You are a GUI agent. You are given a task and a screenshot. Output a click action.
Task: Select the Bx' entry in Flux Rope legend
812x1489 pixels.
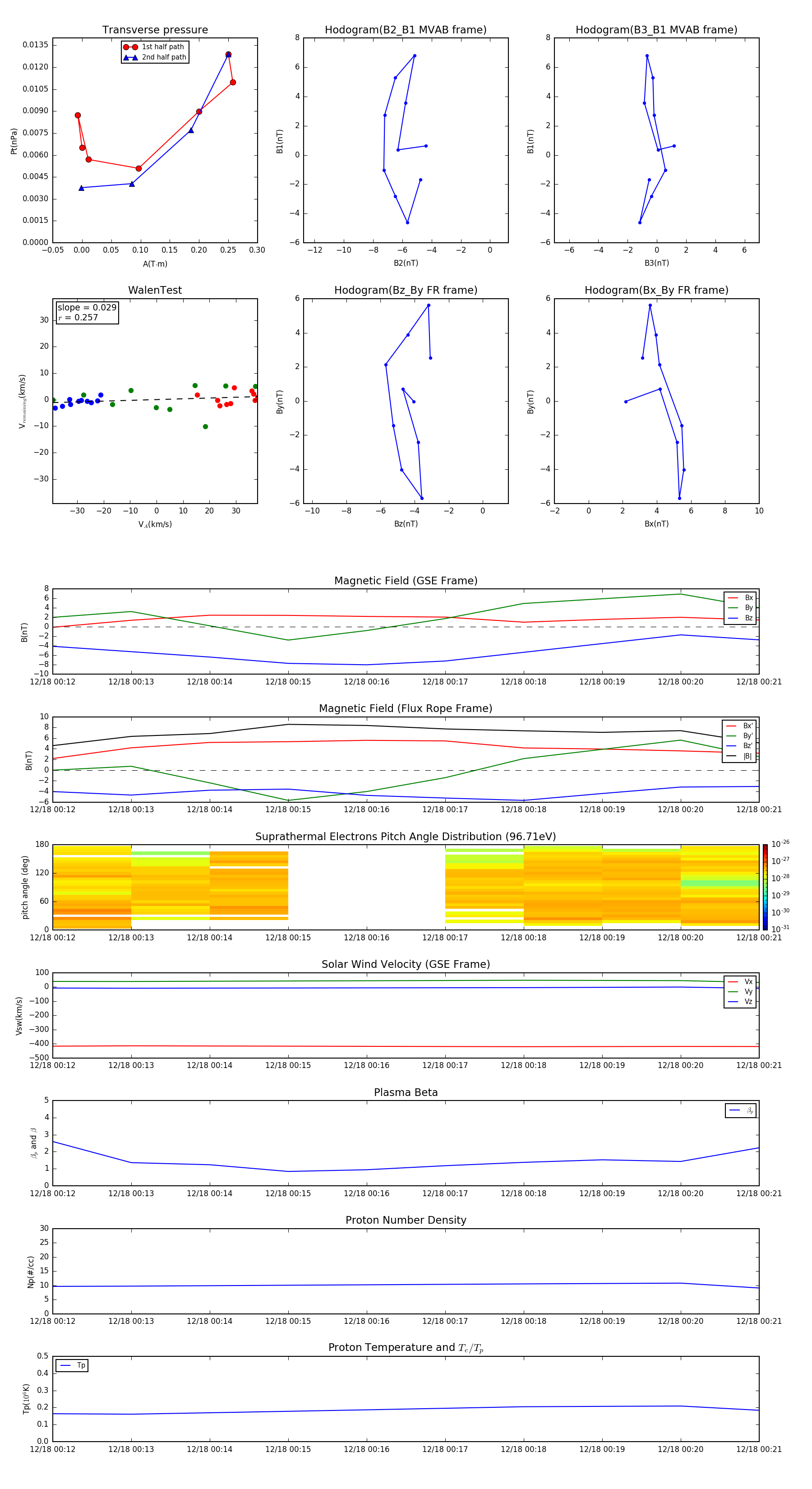click(739, 726)
